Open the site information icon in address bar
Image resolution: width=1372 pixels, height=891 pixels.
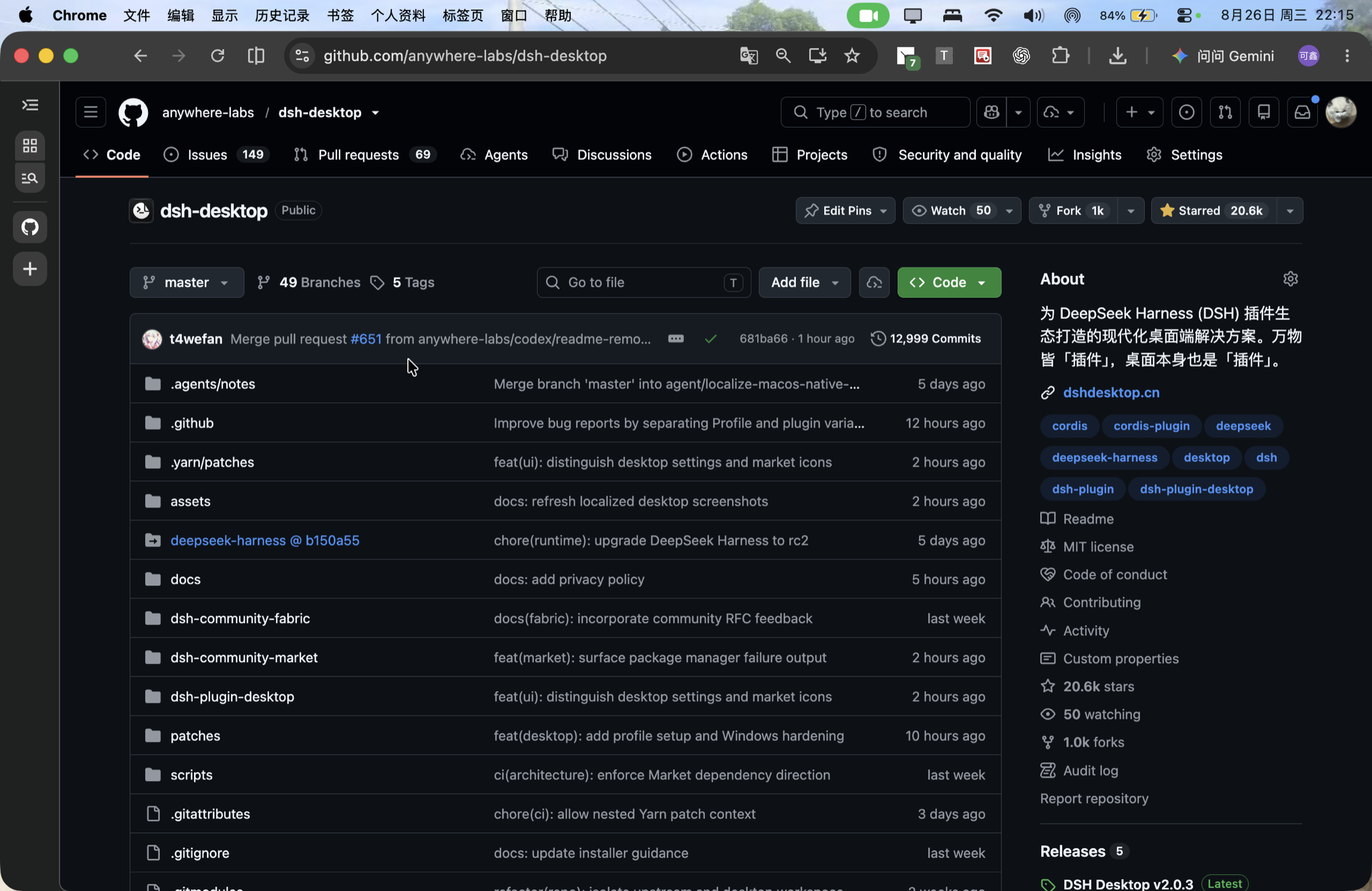(302, 56)
